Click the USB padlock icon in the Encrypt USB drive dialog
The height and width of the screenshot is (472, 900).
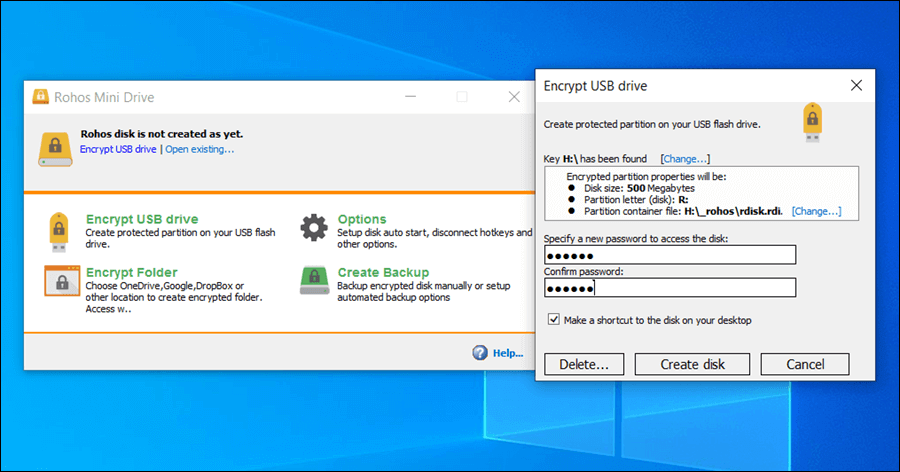coord(812,122)
